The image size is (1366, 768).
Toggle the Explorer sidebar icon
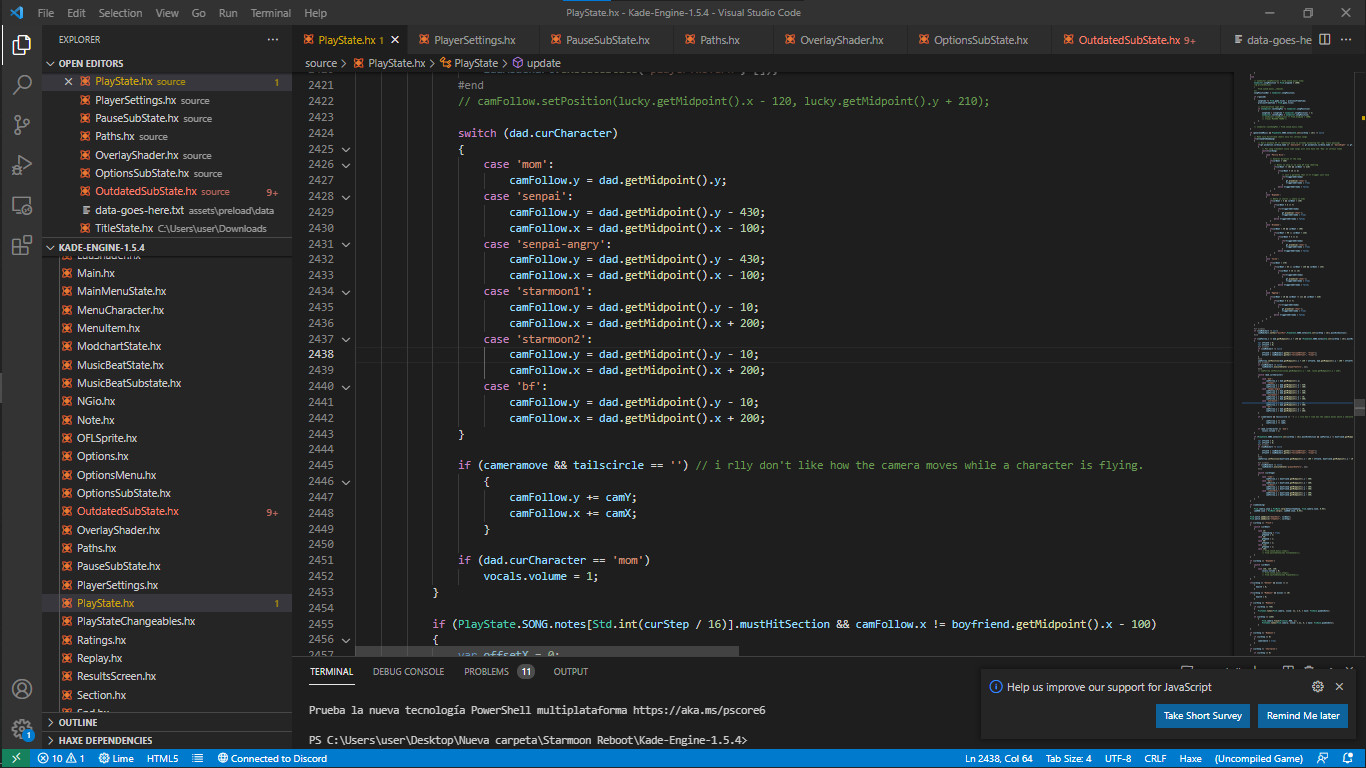21,45
